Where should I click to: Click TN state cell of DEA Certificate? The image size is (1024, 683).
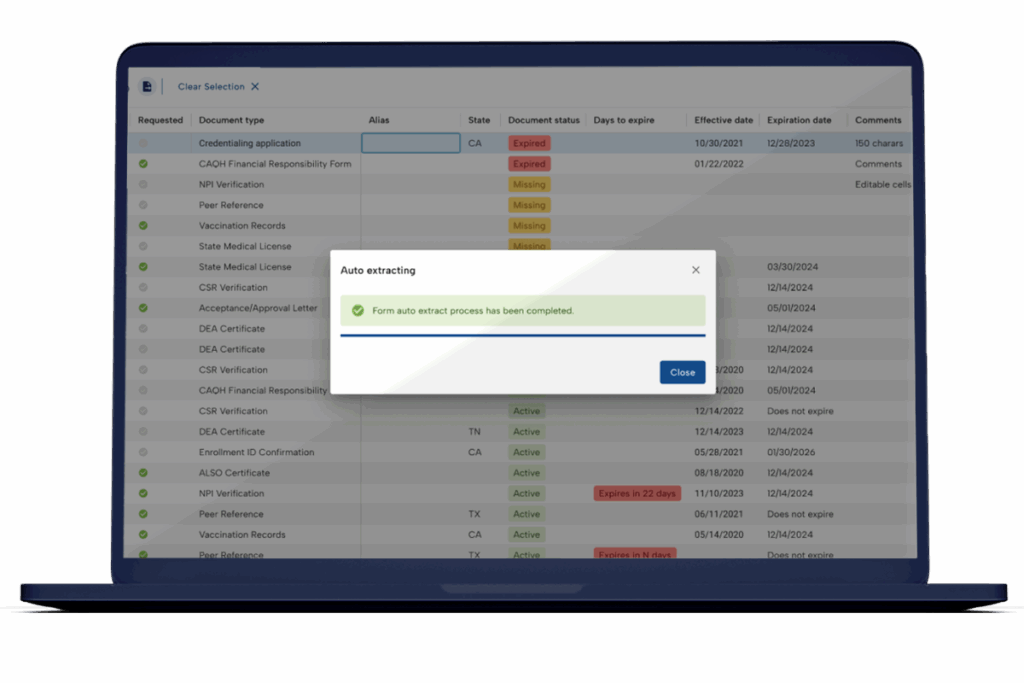(474, 432)
